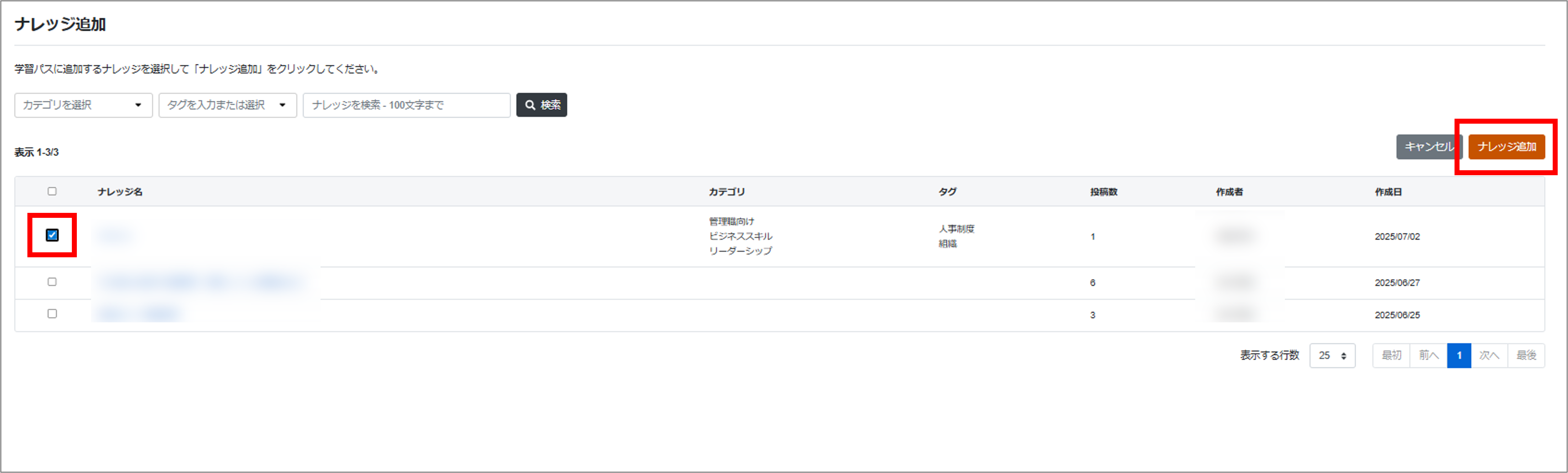This screenshot has height=473, width=1568.
Task: Check the select-all checkbox in table header
Action: [x=52, y=191]
